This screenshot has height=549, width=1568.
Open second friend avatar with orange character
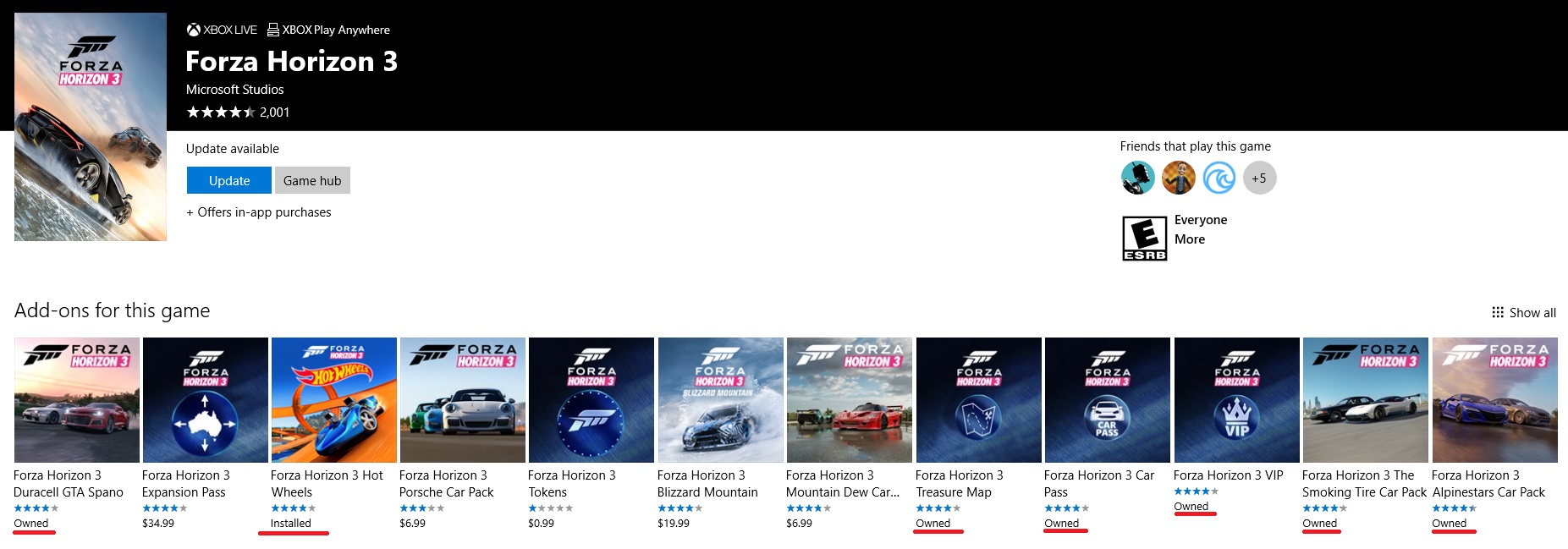point(1179,178)
